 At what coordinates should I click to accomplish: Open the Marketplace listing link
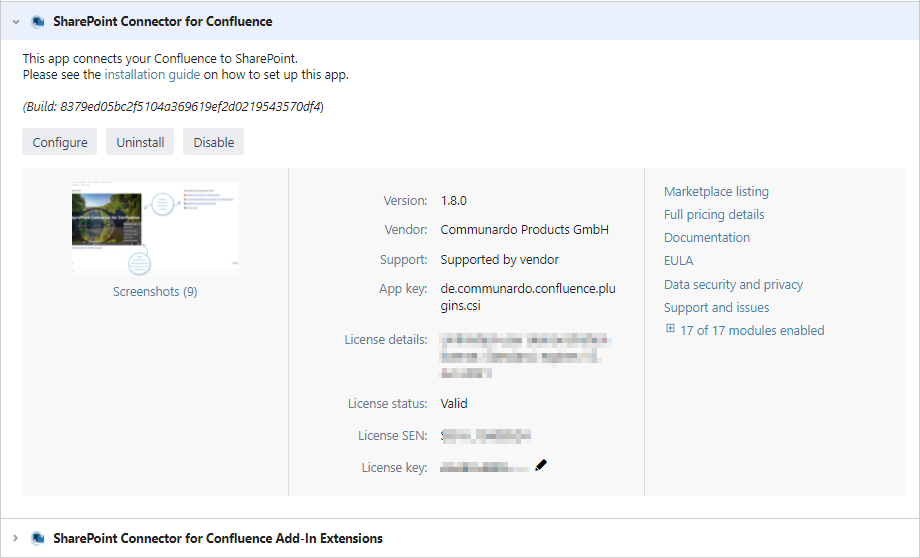coord(716,191)
